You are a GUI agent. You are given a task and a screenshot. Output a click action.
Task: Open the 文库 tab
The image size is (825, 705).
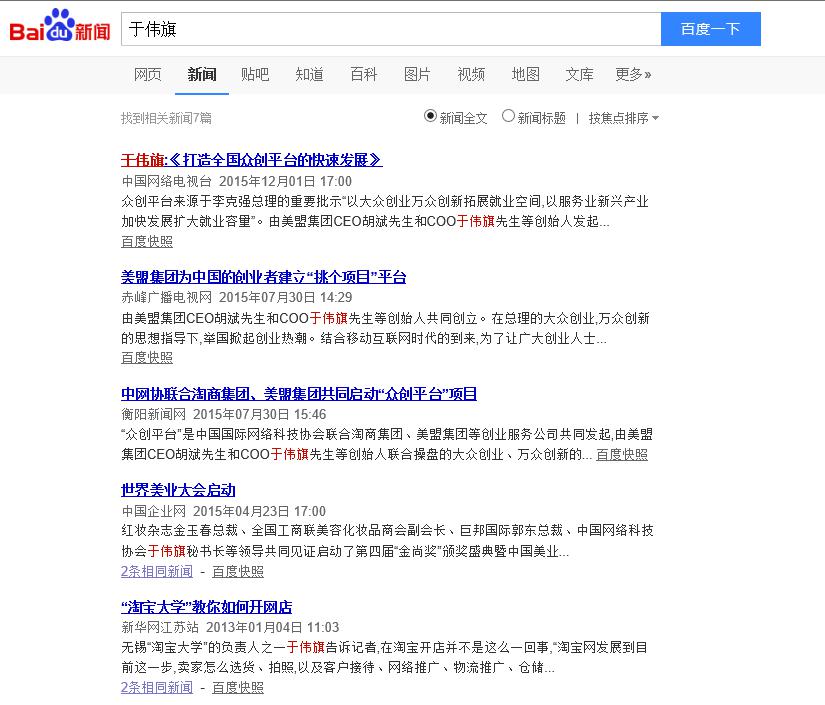point(579,75)
